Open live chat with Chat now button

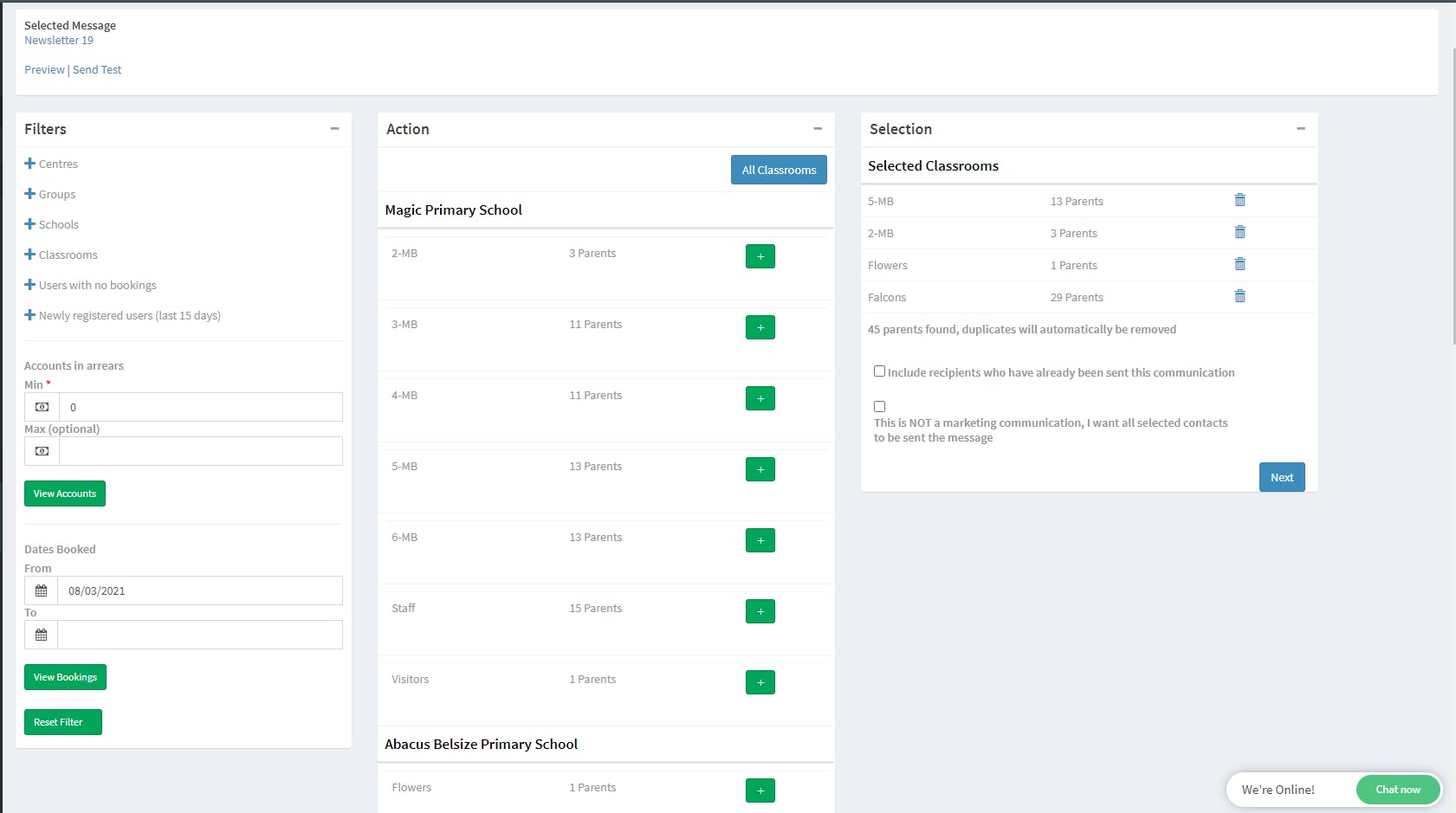1397,789
